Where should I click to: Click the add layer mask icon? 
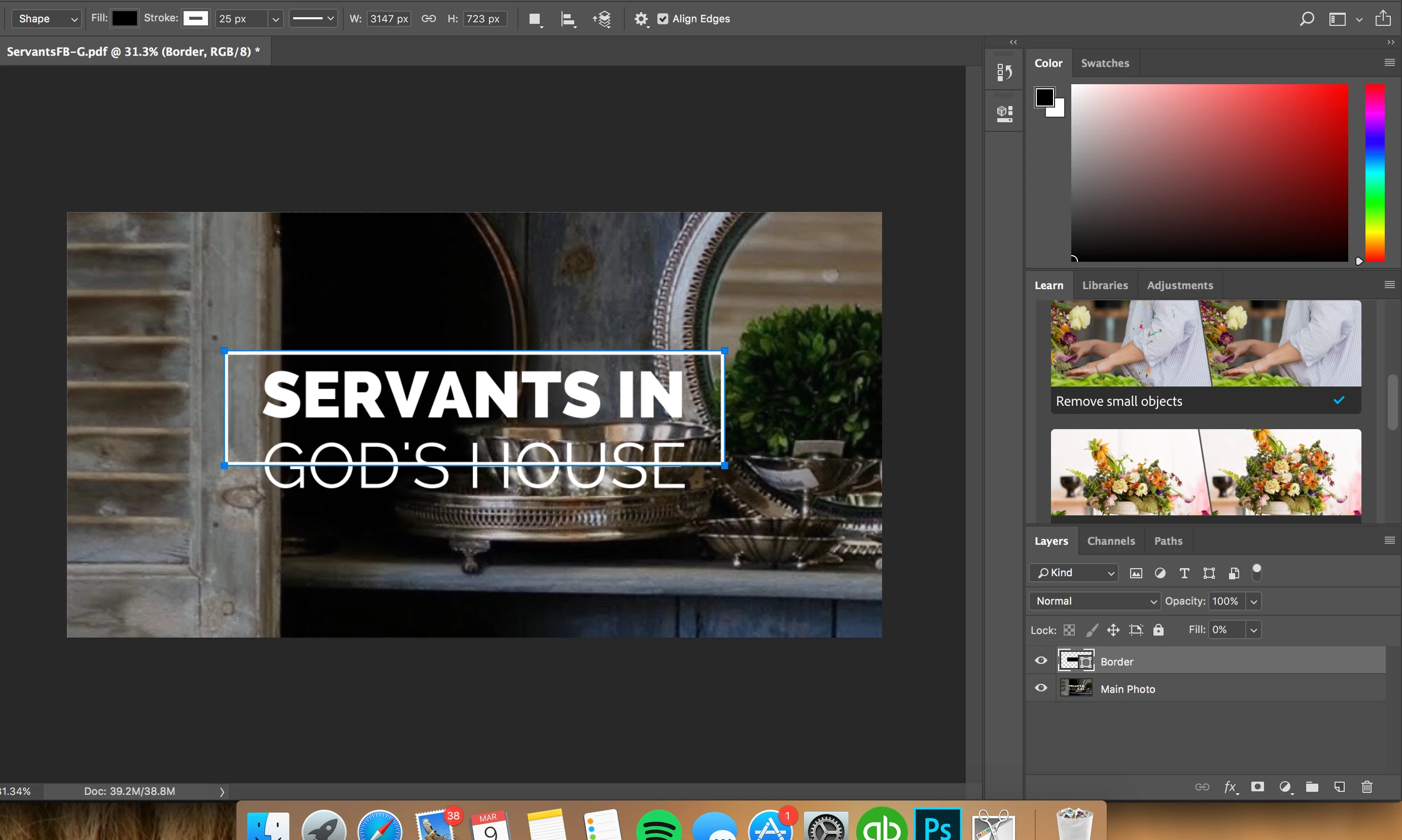pos(1257,787)
